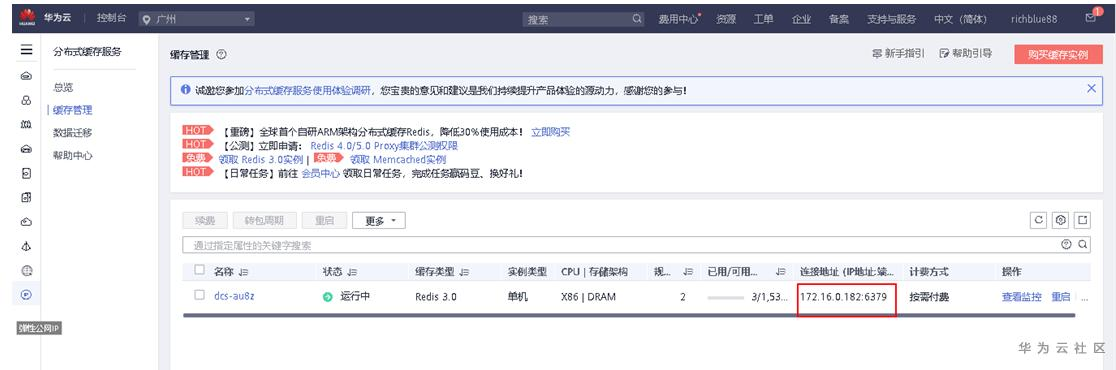Click the globe icon in left rail

pos(26,270)
